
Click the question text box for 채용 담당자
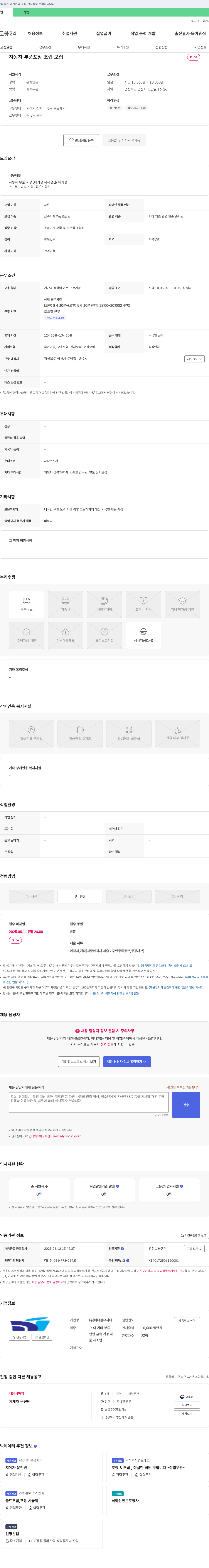point(88,1102)
